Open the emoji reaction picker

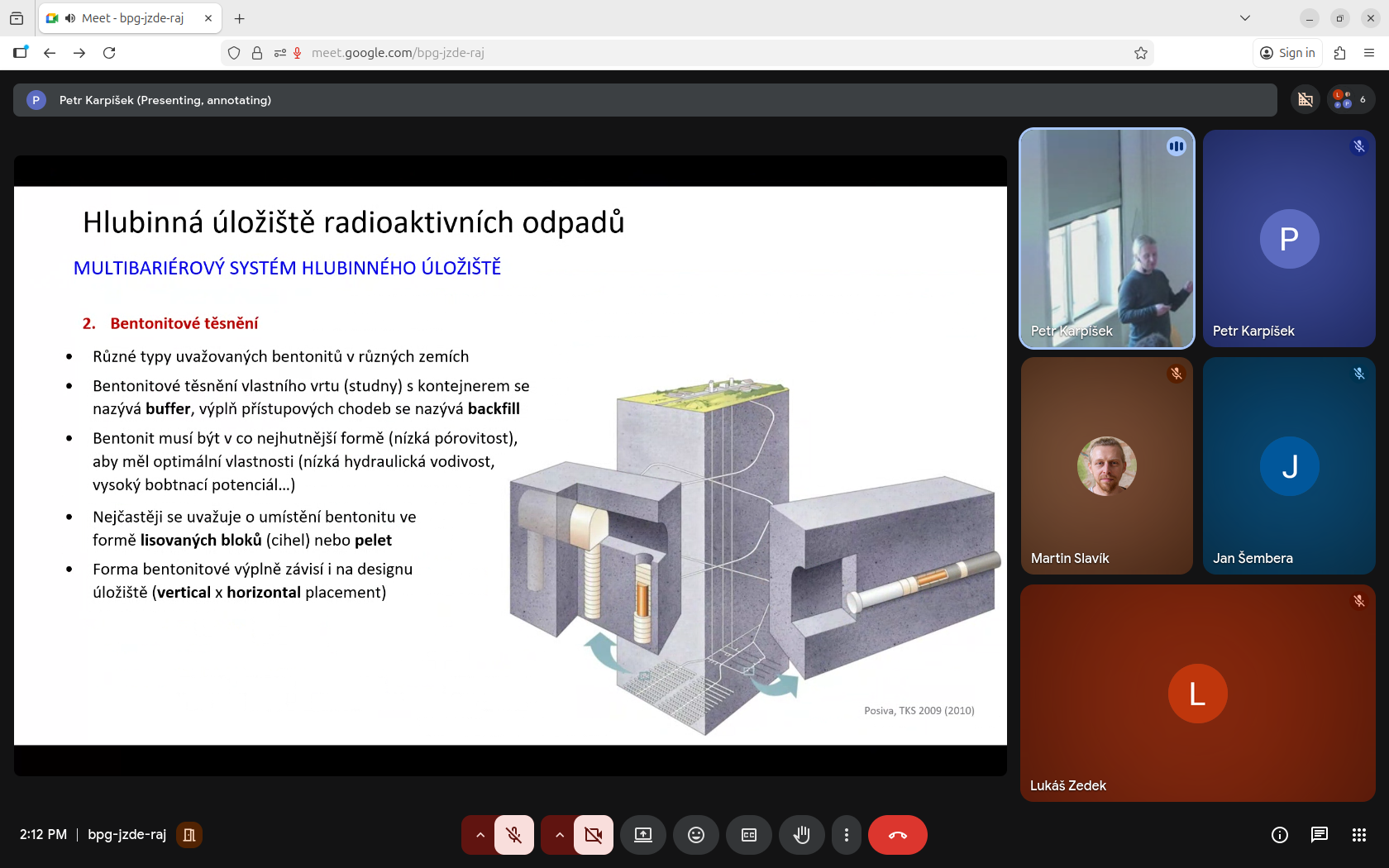pos(696,835)
